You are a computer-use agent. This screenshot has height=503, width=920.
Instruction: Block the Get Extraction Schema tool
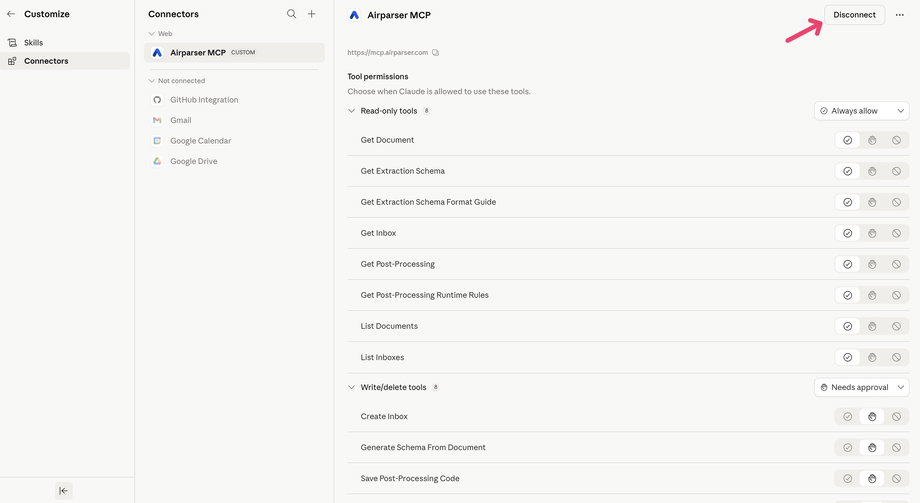[897, 171]
